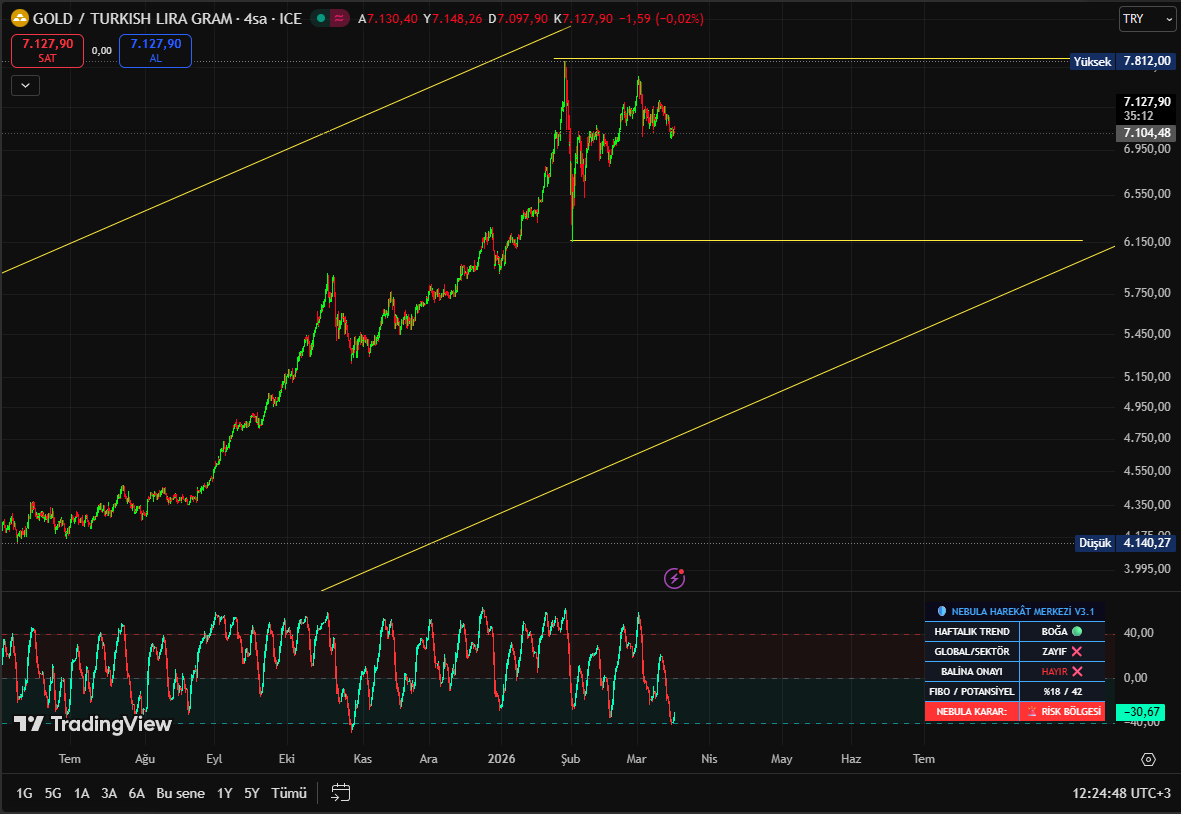Click the TradingView logo
Viewport: 1181px width, 814px height.
click(93, 724)
